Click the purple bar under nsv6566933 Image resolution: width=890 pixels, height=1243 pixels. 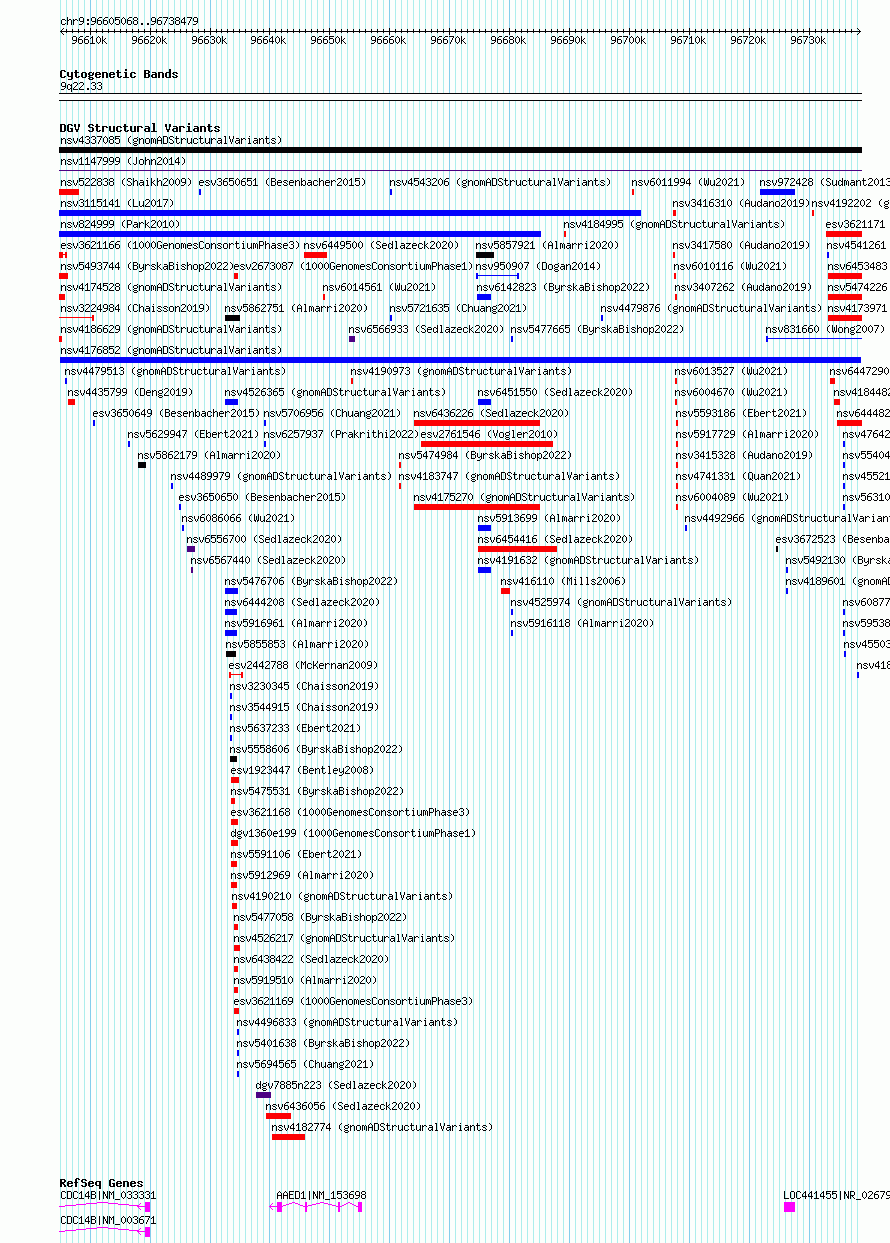(352, 339)
